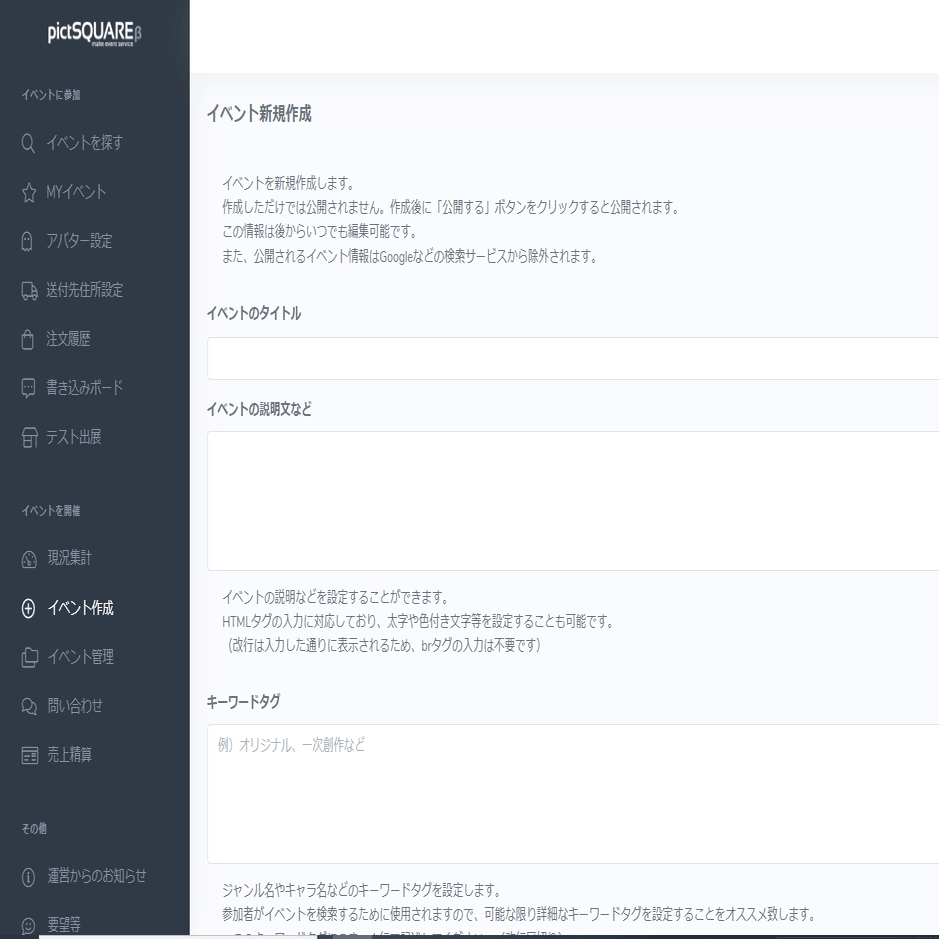Click the ledger icon beside 売上精算
The image size is (939, 939).
point(29,755)
